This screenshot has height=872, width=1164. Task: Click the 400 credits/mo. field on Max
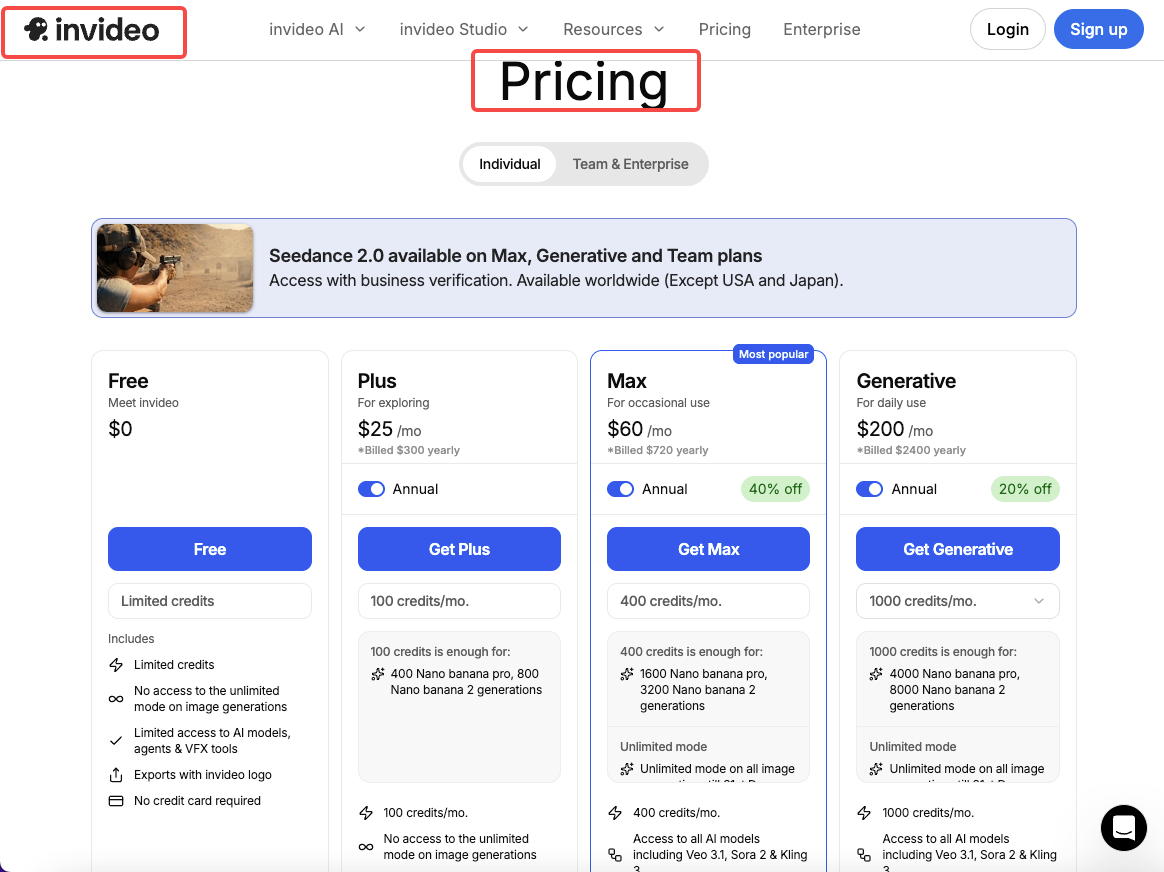(708, 601)
